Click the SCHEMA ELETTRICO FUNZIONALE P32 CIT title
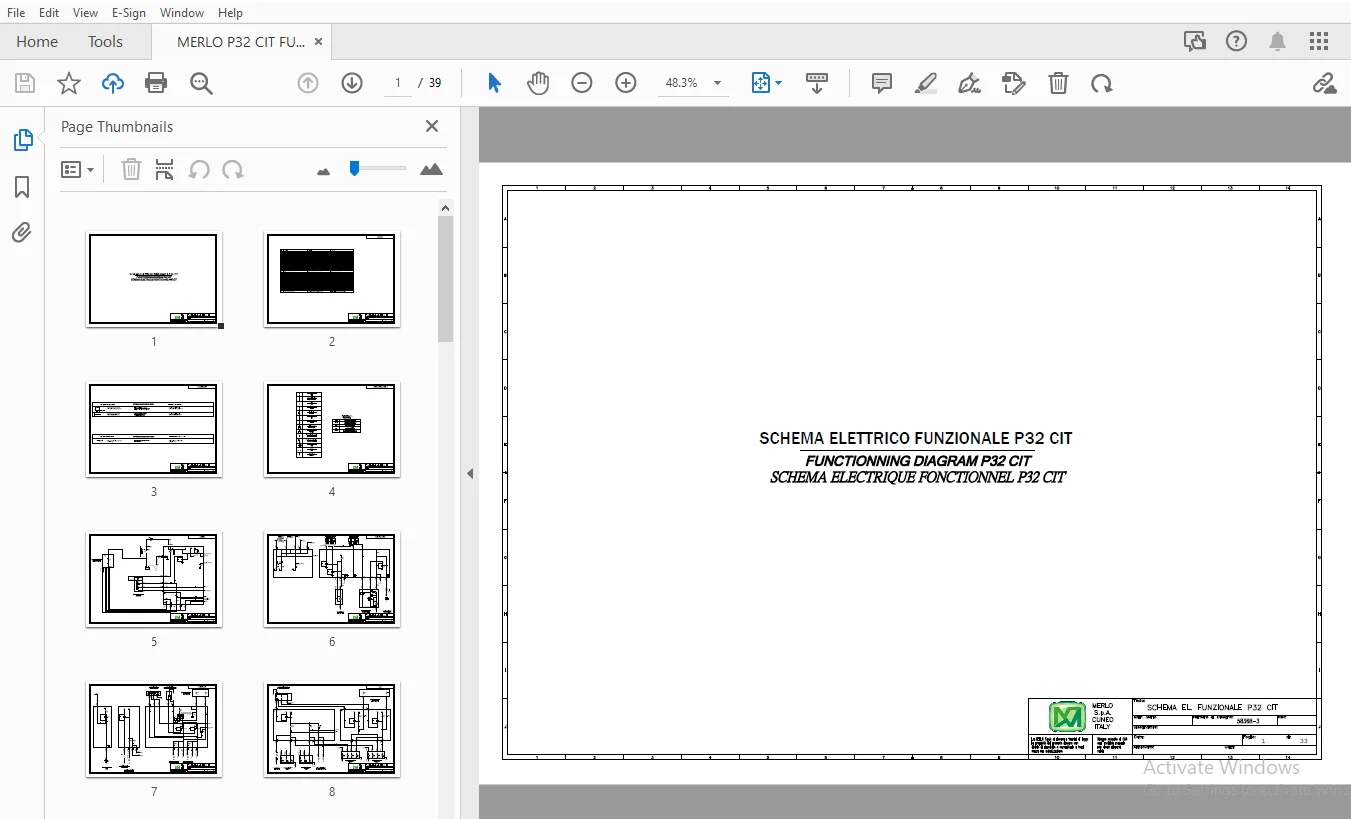Viewport: 1351px width, 819px height. pyautogui.click(x=916, y=439)
